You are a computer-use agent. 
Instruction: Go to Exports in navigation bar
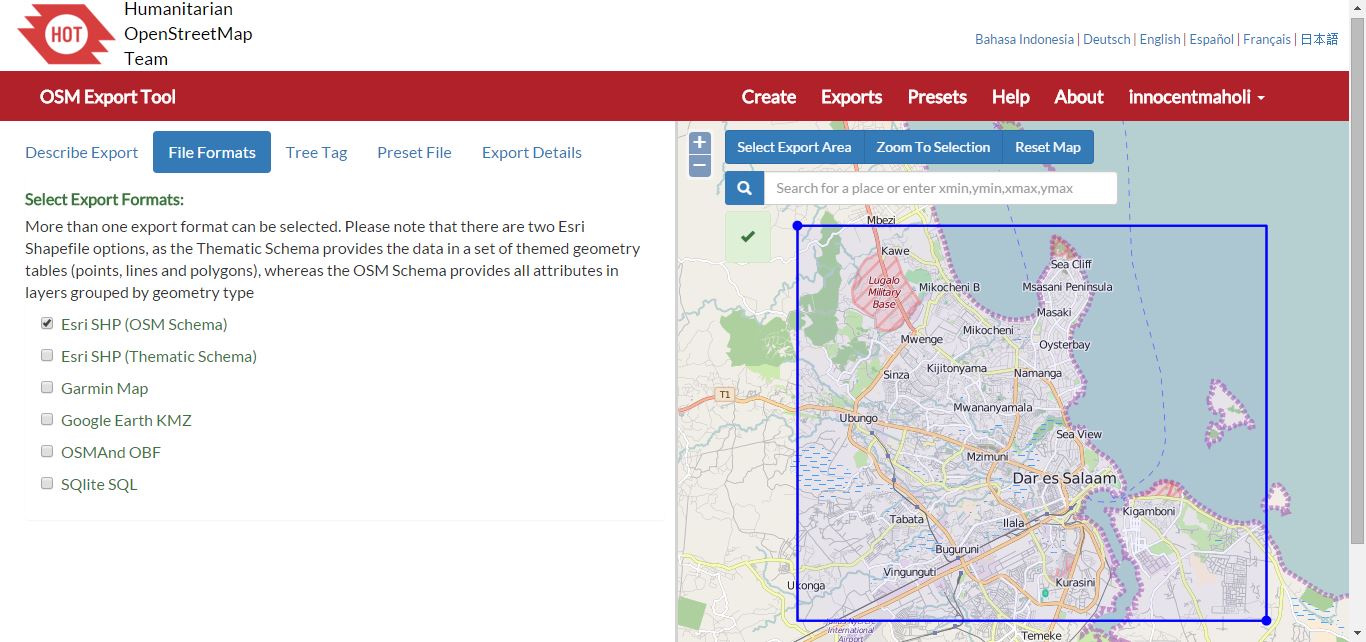[852, 97]
